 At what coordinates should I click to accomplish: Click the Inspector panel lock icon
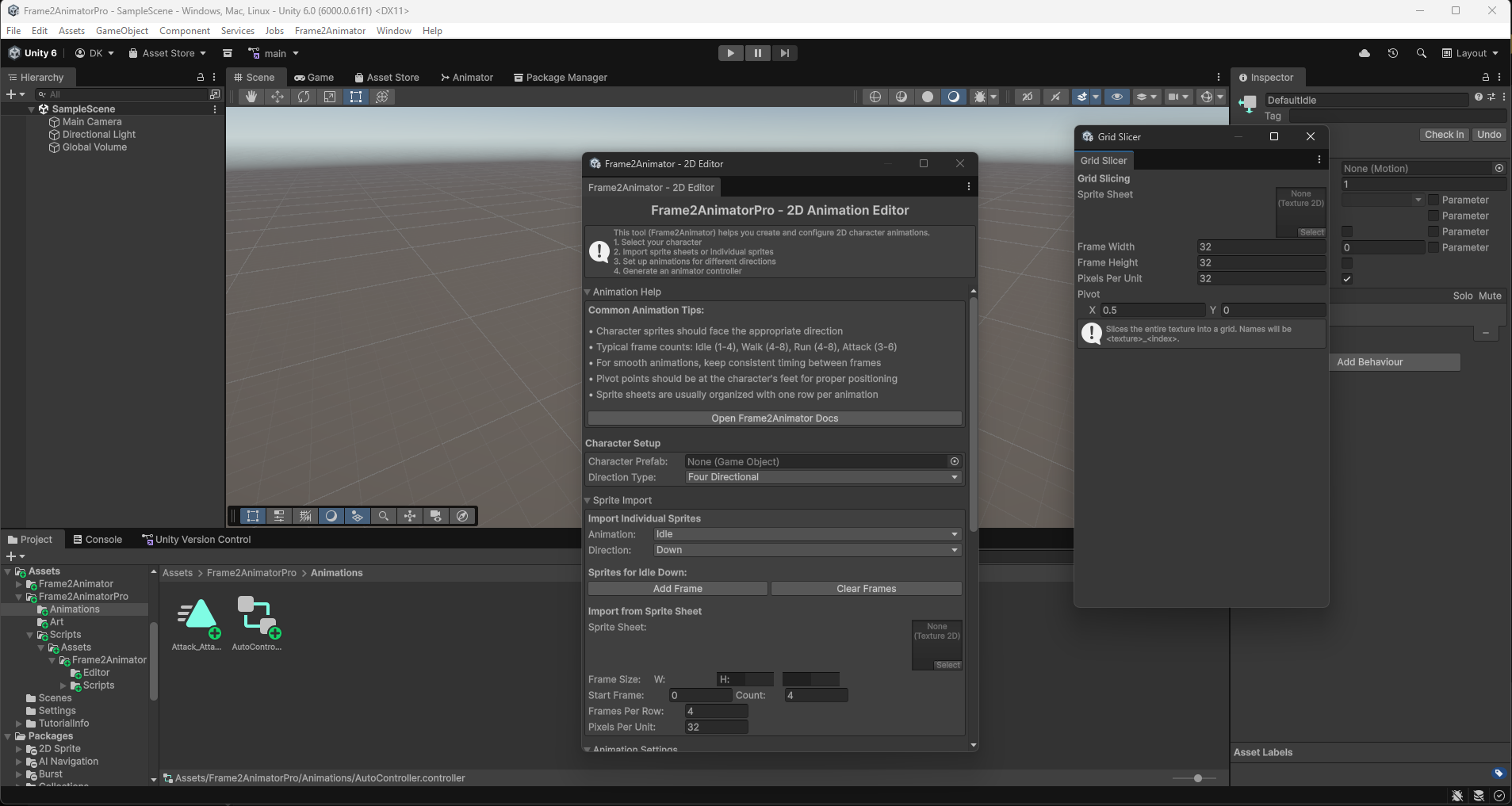pos(1486,77)
